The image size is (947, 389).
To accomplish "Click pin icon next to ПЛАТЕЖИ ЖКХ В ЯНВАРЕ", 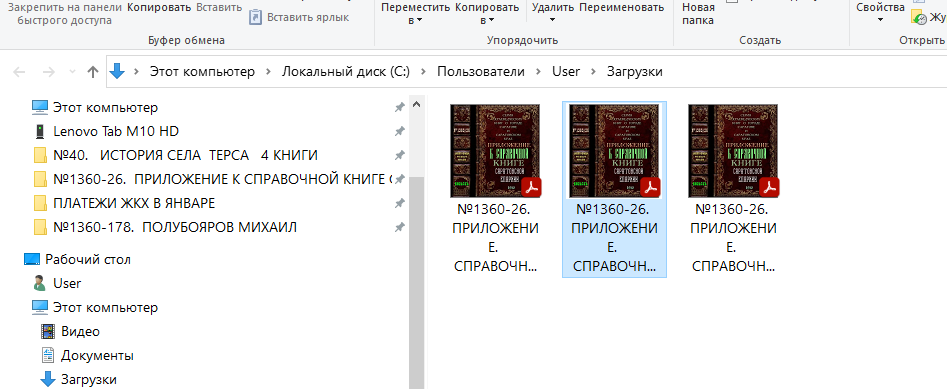I will [x=399, y=203].
